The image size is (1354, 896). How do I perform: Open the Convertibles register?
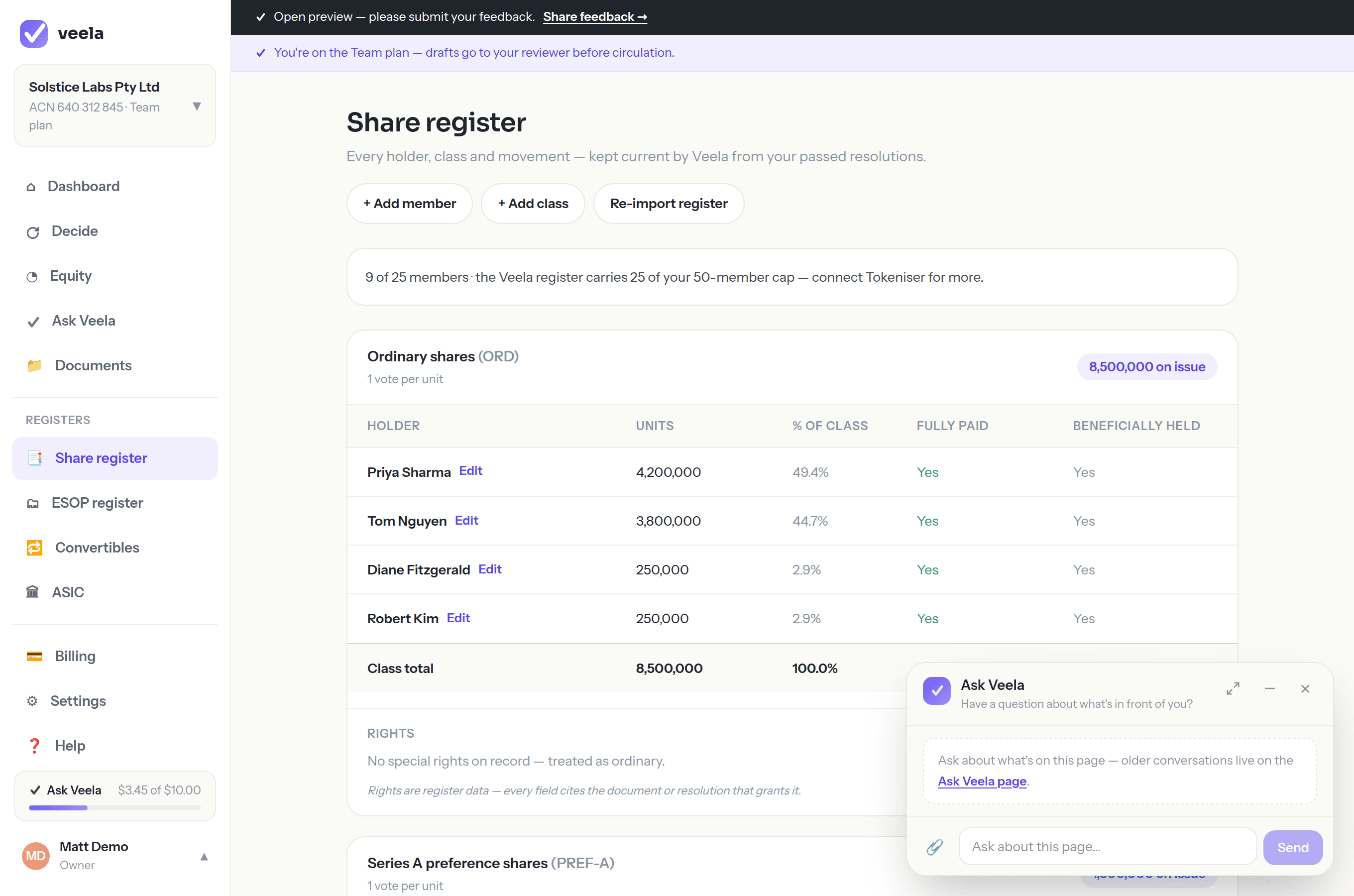point(115,548)
